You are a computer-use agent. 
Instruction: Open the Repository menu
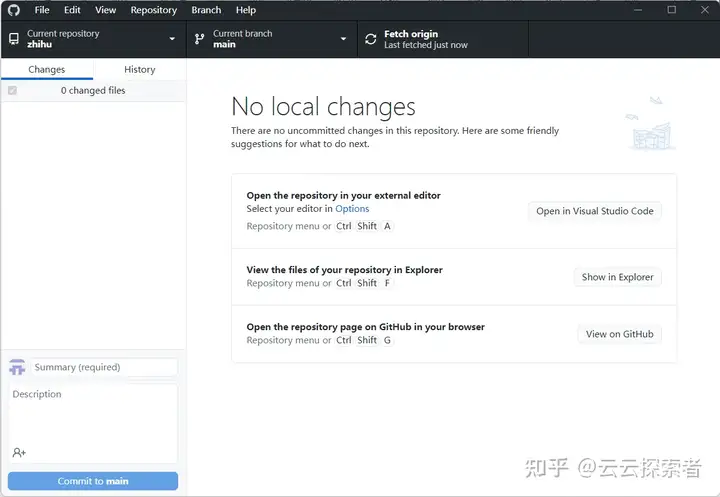coord(153,10)
